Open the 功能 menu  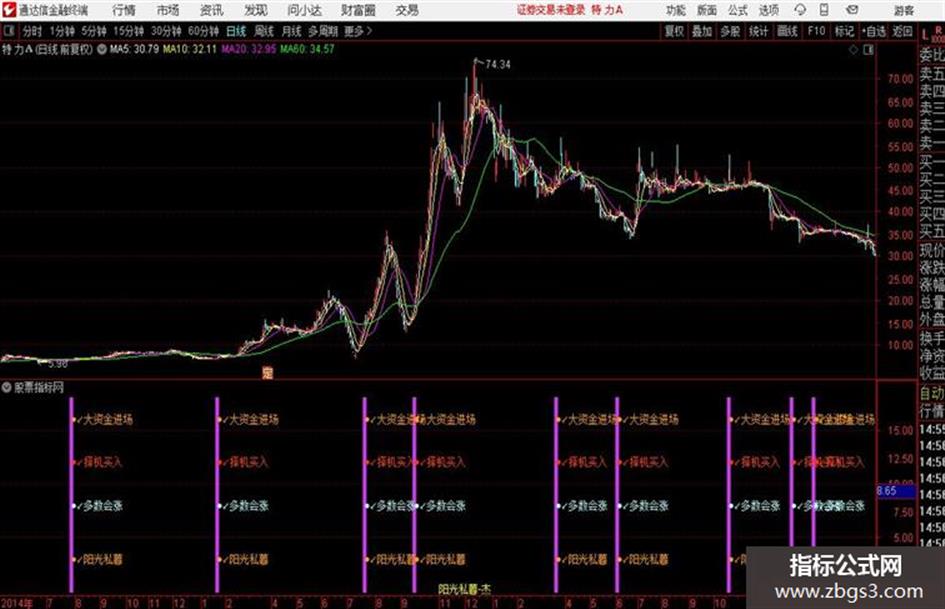click(676, 10)
